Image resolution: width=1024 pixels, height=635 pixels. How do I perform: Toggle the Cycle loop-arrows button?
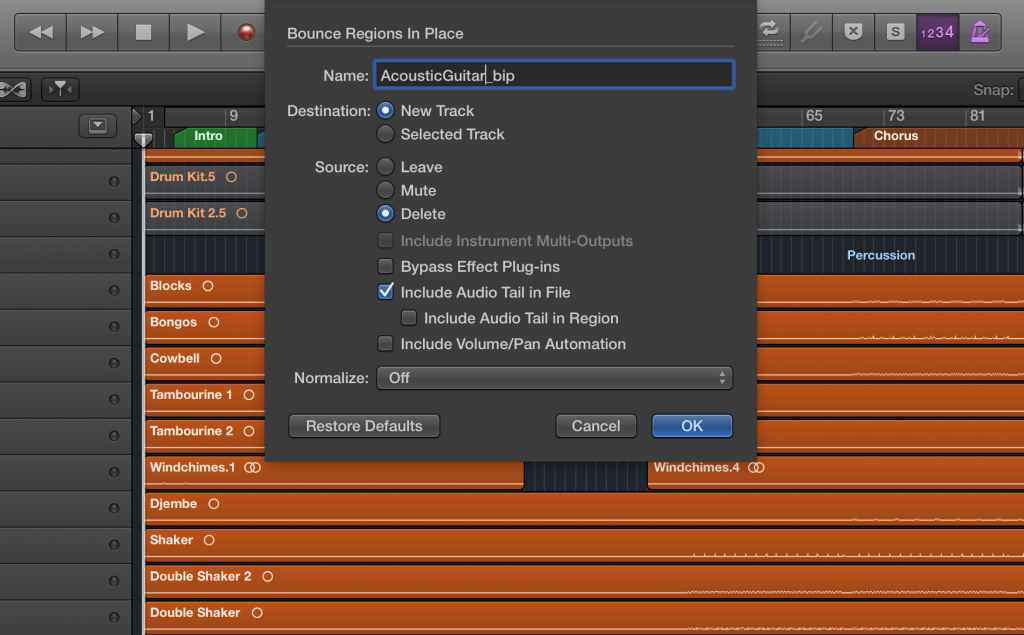[771, 31]
